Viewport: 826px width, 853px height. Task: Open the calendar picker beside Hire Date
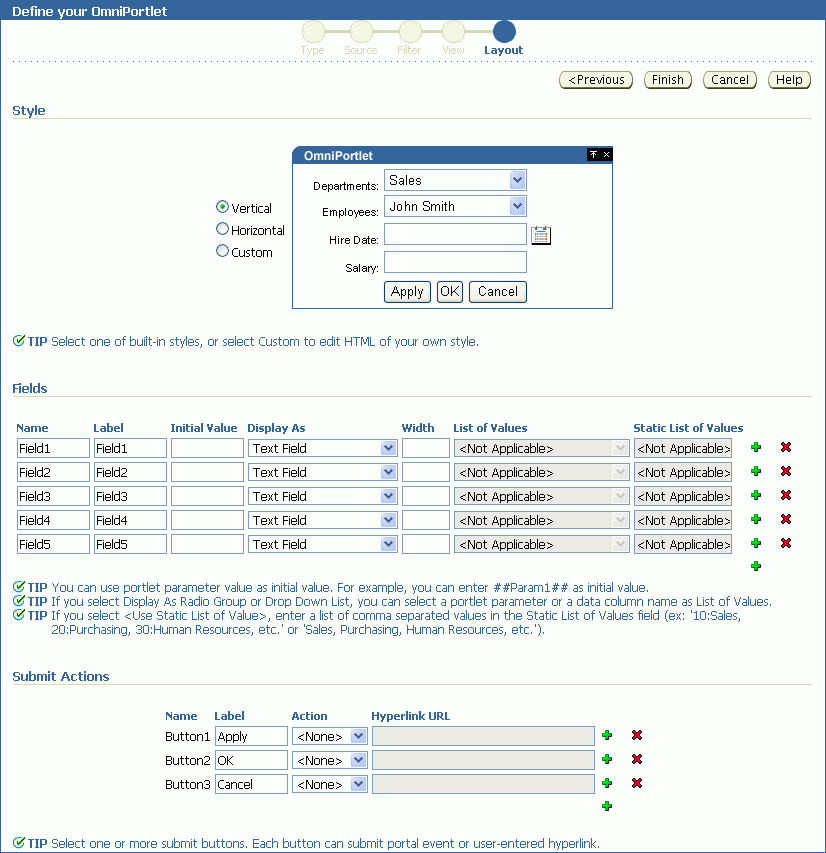point(540,233)
